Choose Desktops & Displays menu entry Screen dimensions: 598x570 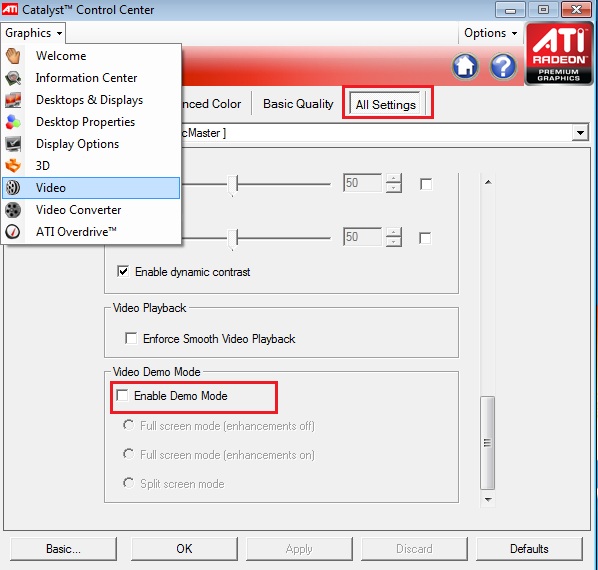[91, 100]
